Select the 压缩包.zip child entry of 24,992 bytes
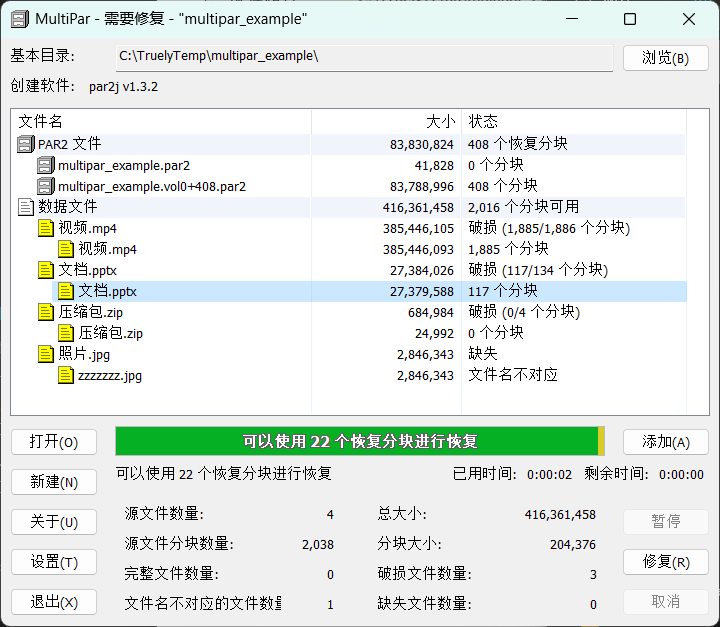Screen dimensions: 720x627 [111, 334]
